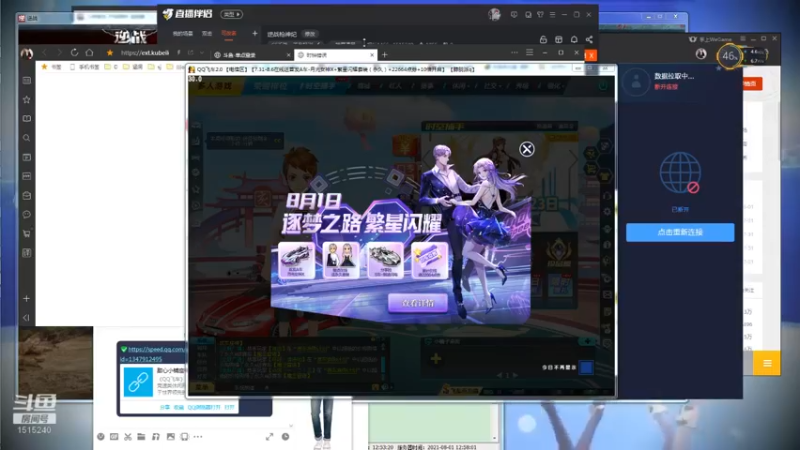
Task: Focus the browser address bar URL
Action: click(x=145, y=53)
